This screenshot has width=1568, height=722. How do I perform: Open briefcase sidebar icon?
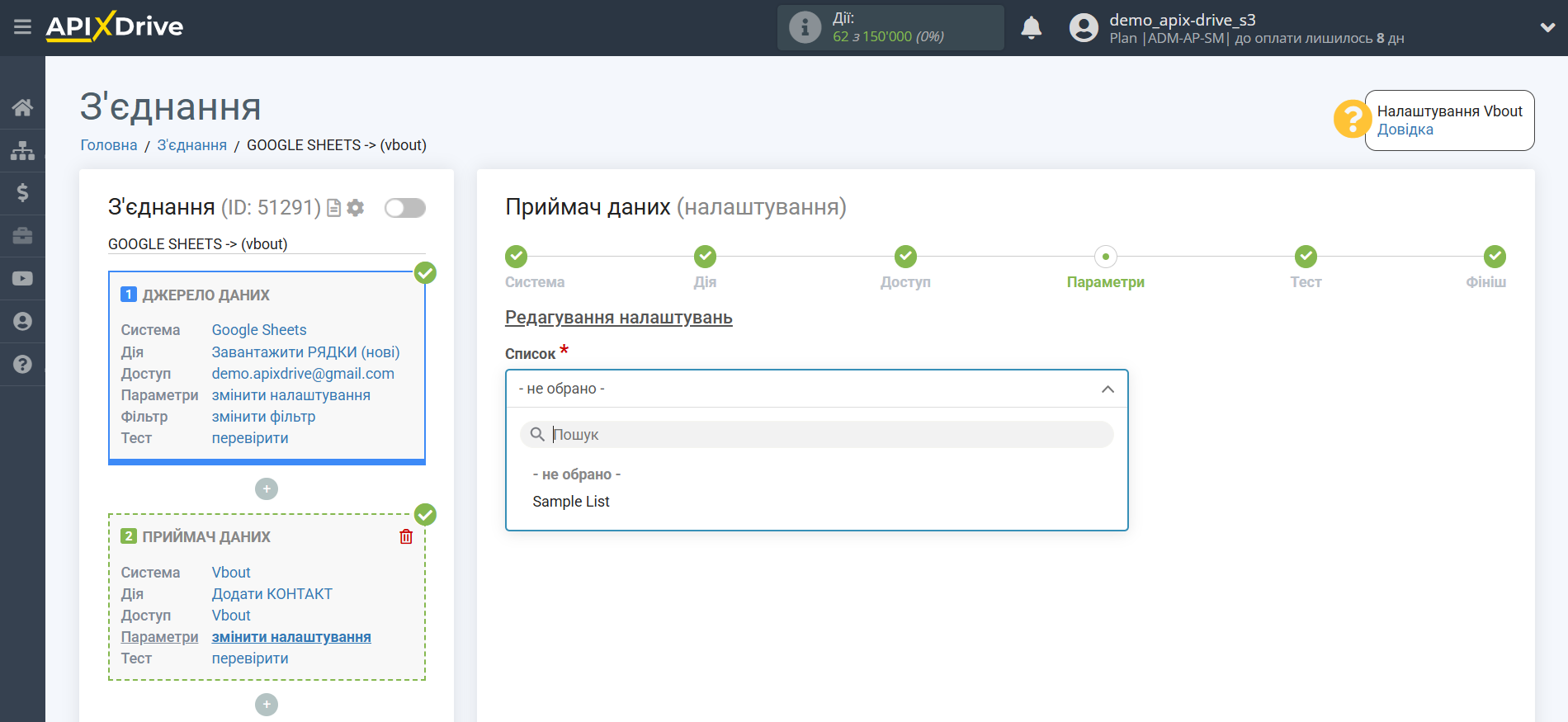point(22,236)
